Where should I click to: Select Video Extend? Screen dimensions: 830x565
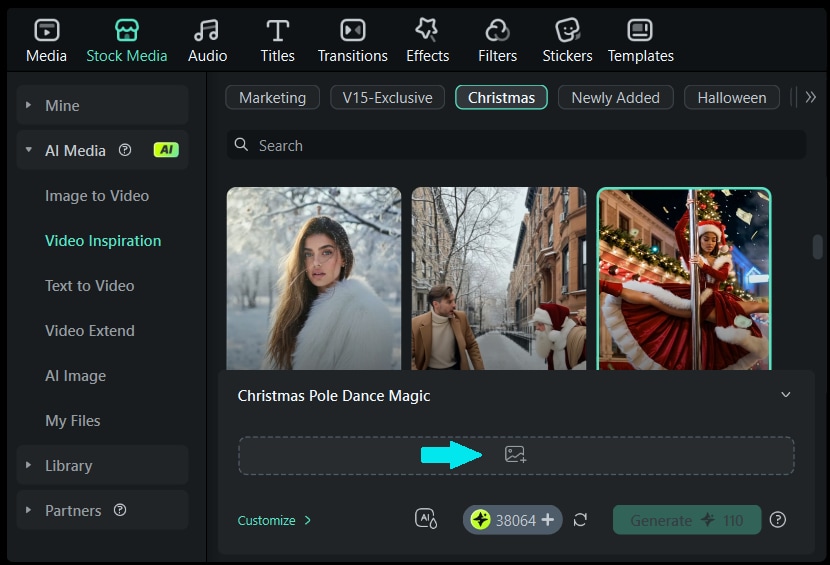point(89,331)
